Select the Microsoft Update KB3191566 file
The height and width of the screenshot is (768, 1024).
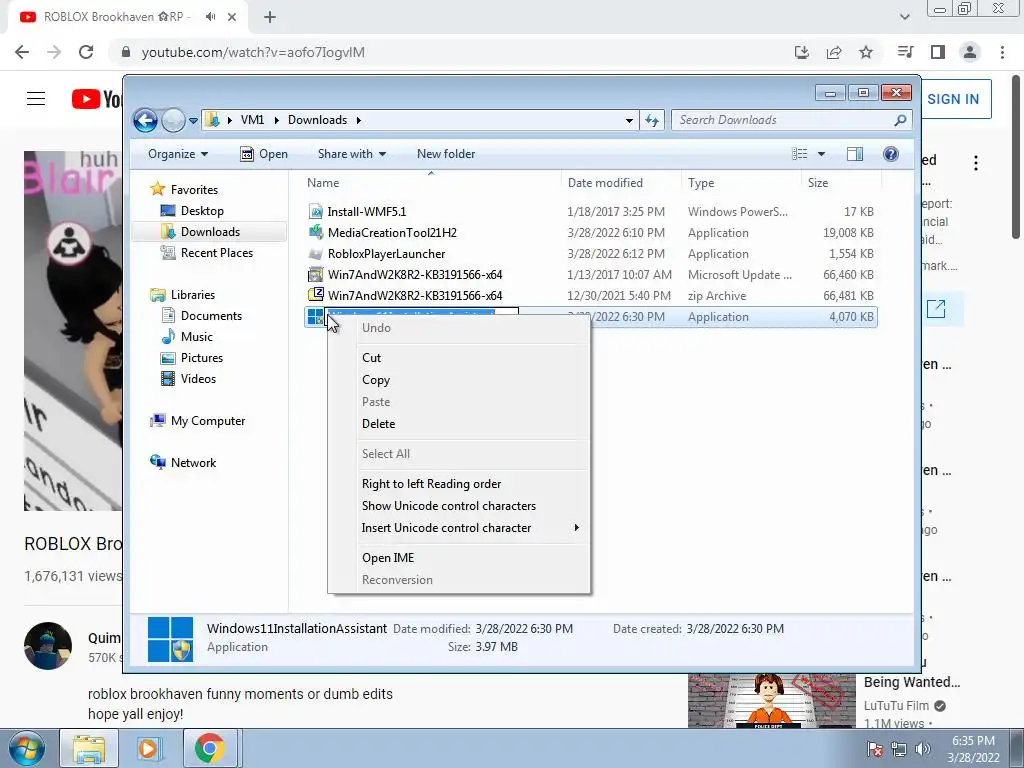tap(590, 274)
